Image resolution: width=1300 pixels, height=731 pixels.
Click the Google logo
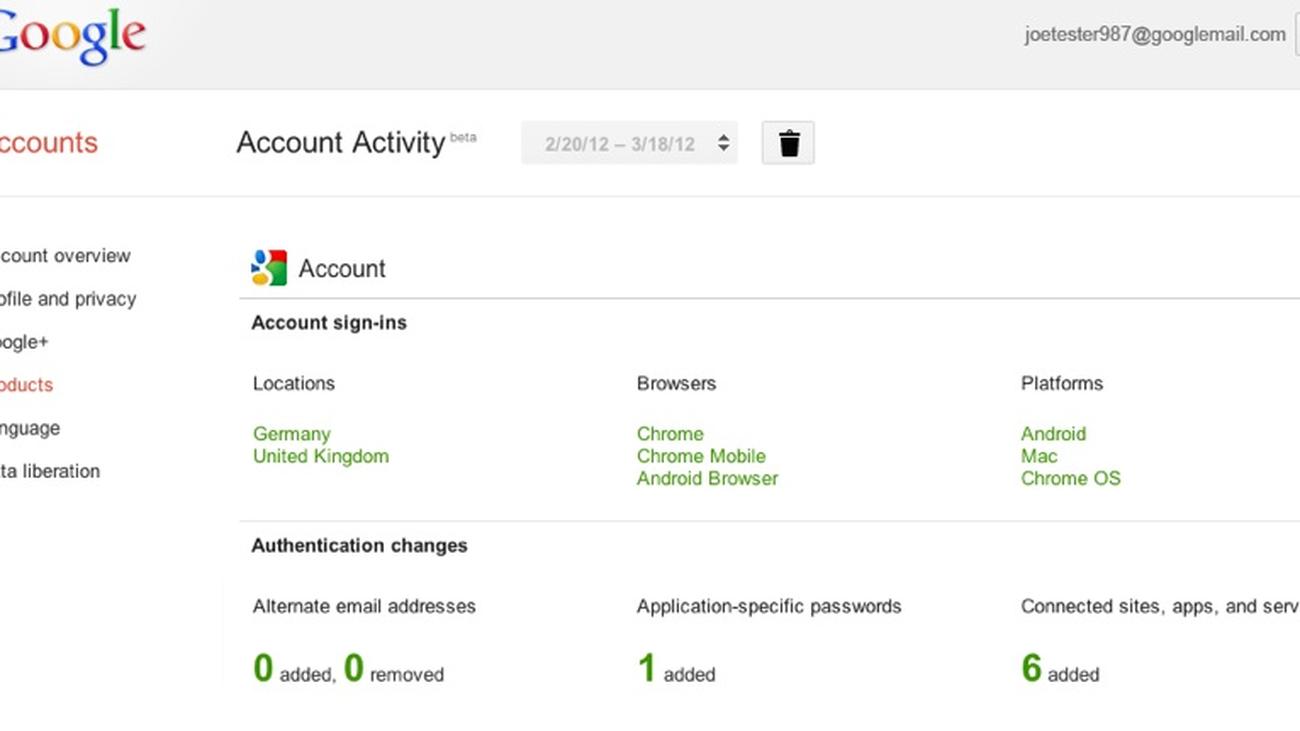(x=72, y=37)
